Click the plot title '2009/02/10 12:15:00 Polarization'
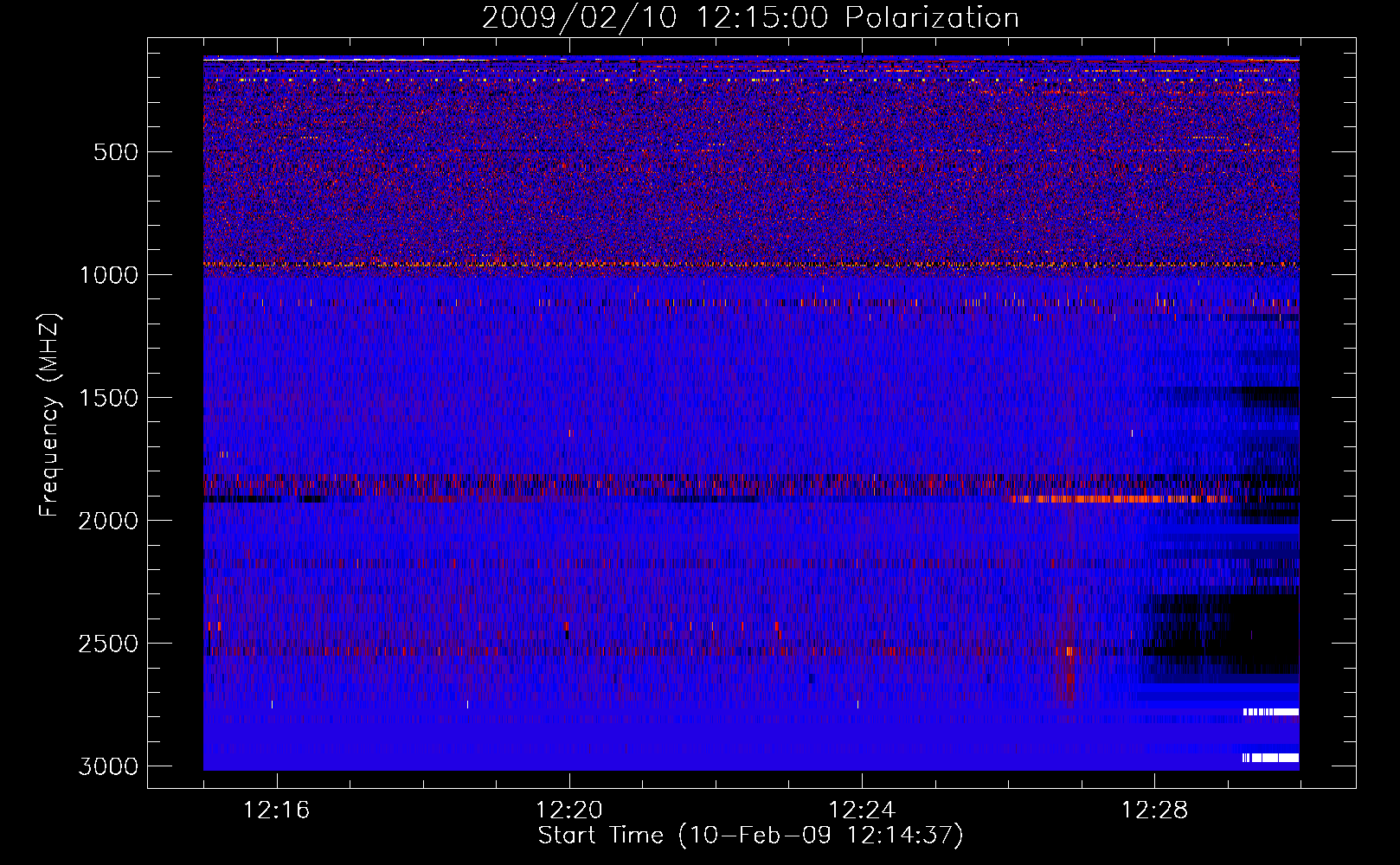 coord(750,17)
